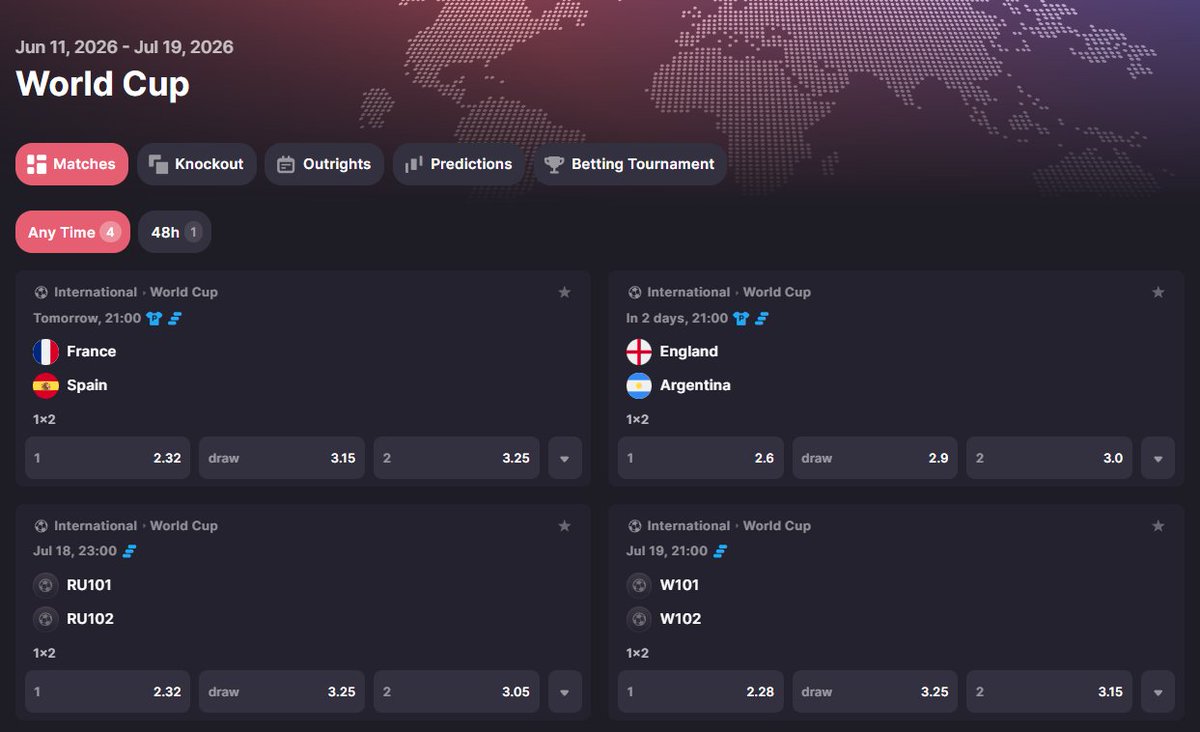This screenshot has height=732, width=1200.
Task: Open the Outrights tab
Action: 325,164
